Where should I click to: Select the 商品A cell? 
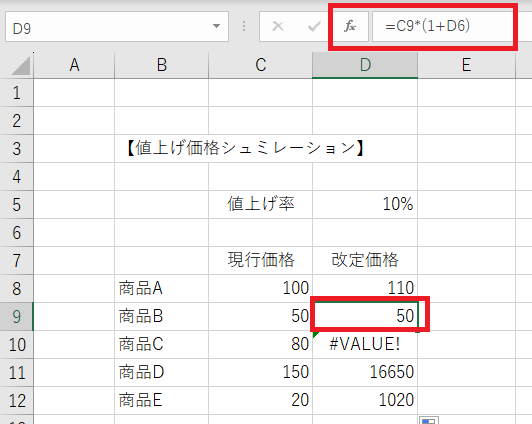click(x=162, y=289)
